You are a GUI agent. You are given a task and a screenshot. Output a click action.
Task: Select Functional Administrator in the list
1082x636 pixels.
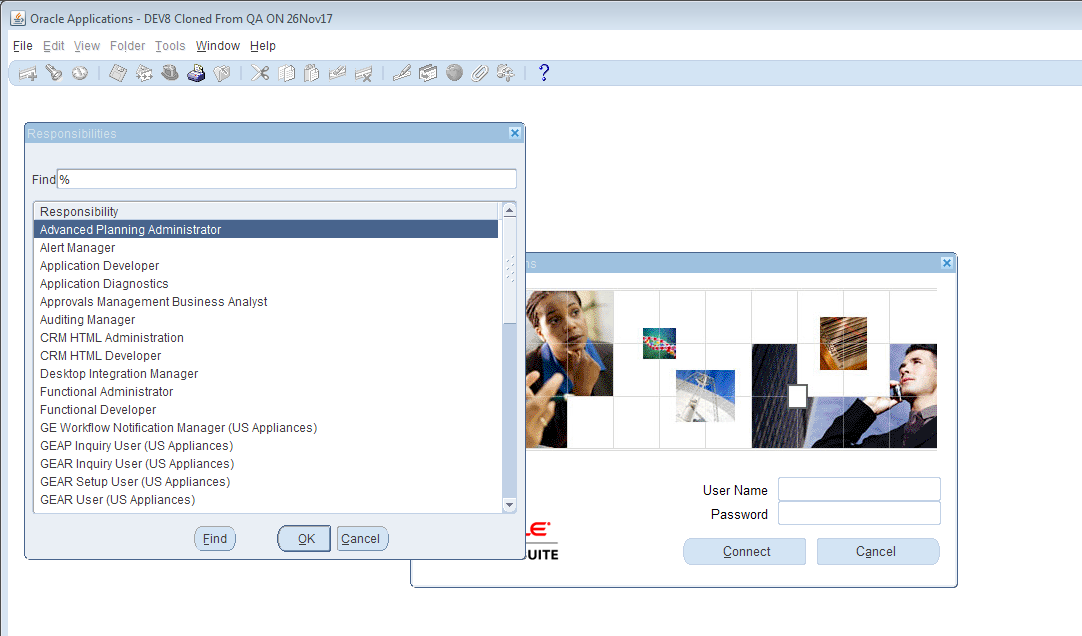pos(106,392)
